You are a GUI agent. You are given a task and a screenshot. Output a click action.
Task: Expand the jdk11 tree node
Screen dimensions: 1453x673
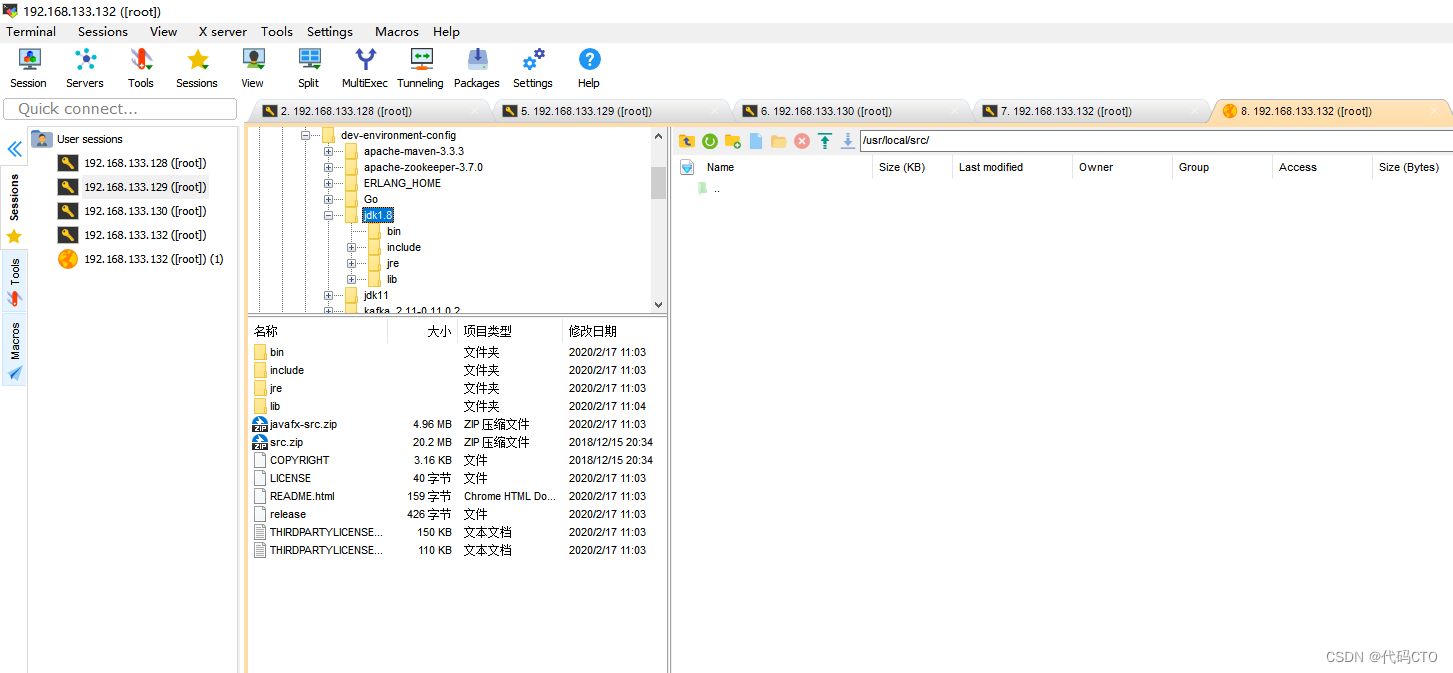tap(328, 295)
